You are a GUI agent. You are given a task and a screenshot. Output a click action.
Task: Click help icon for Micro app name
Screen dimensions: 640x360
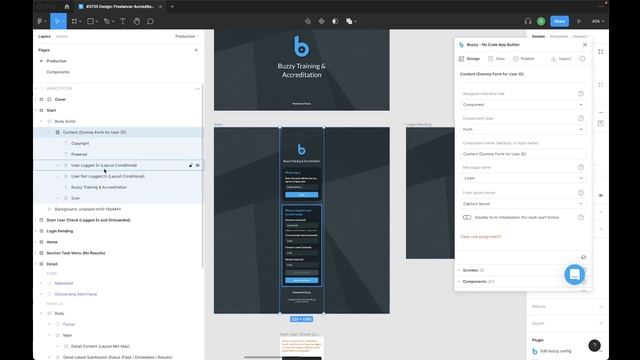coord(581,167)
